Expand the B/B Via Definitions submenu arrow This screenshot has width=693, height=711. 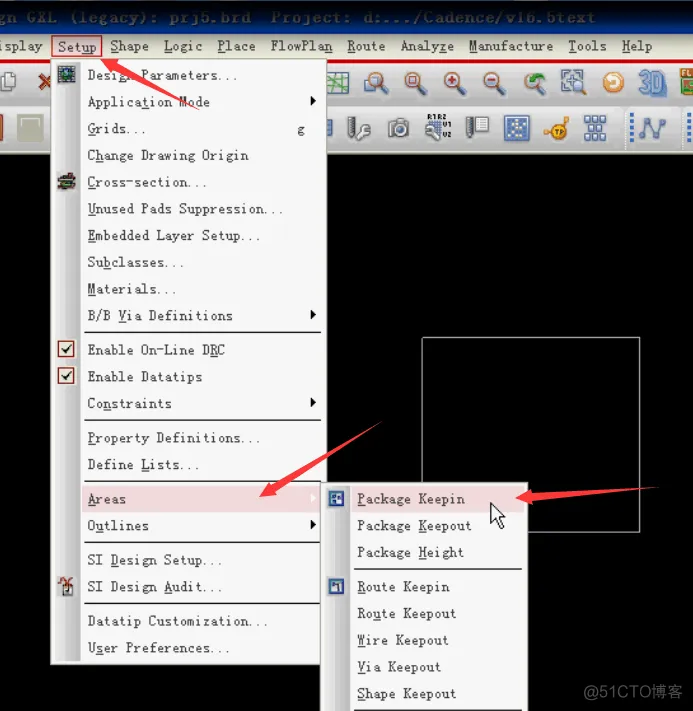[313, 315]
